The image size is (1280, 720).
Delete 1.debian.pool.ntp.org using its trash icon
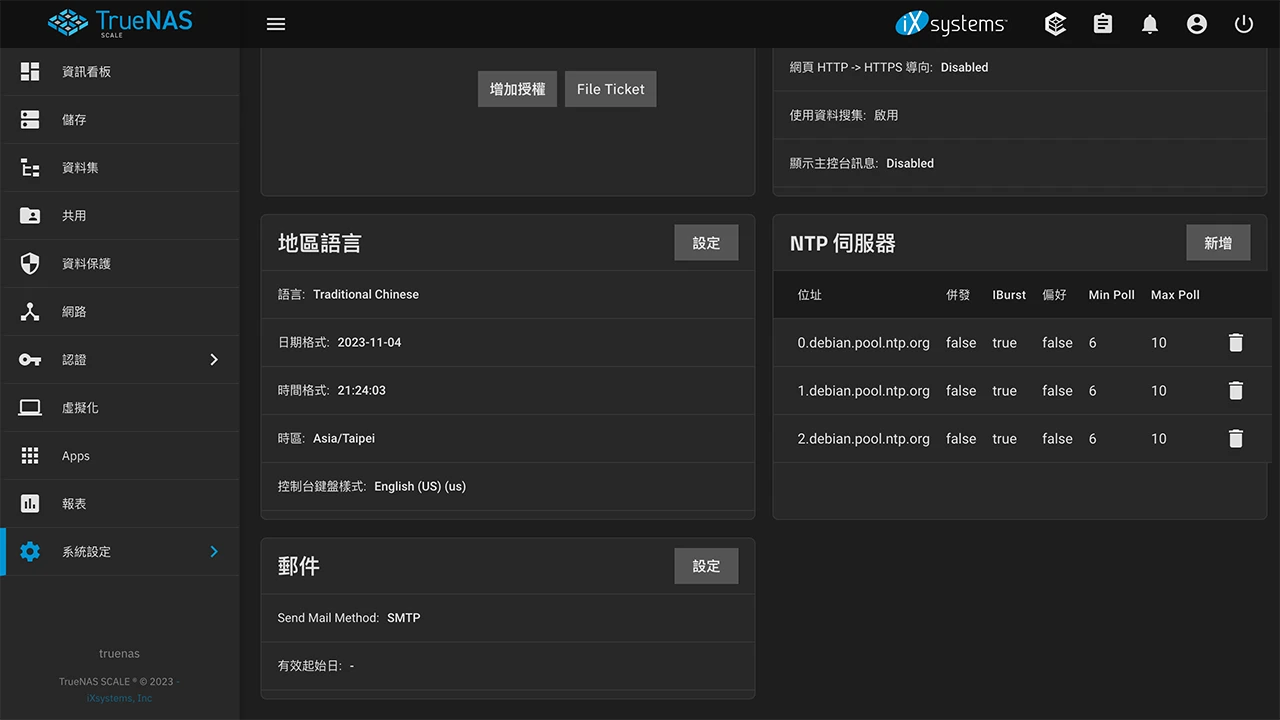(x=1235, y=390)
